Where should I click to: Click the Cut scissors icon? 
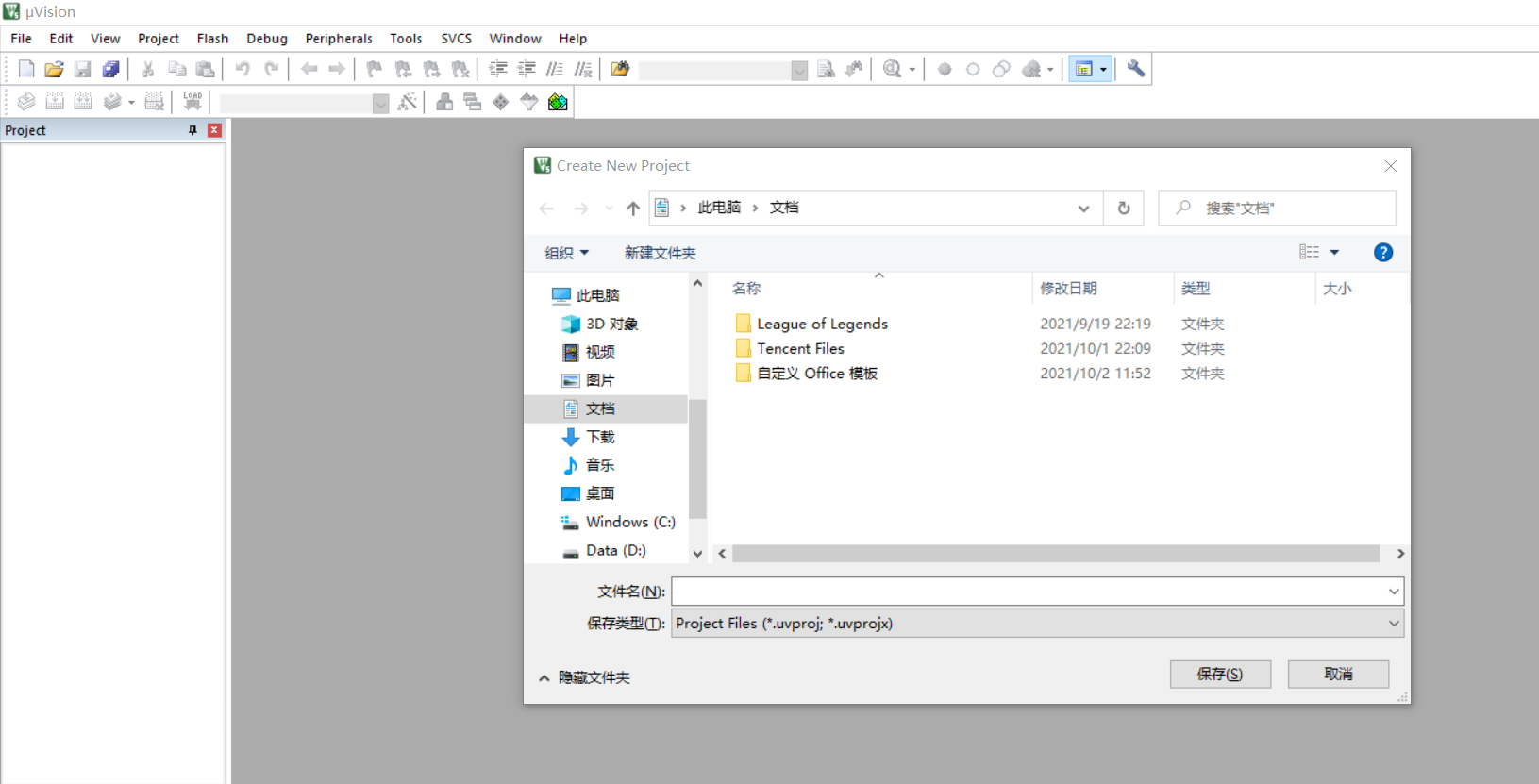tap(148, 69)
